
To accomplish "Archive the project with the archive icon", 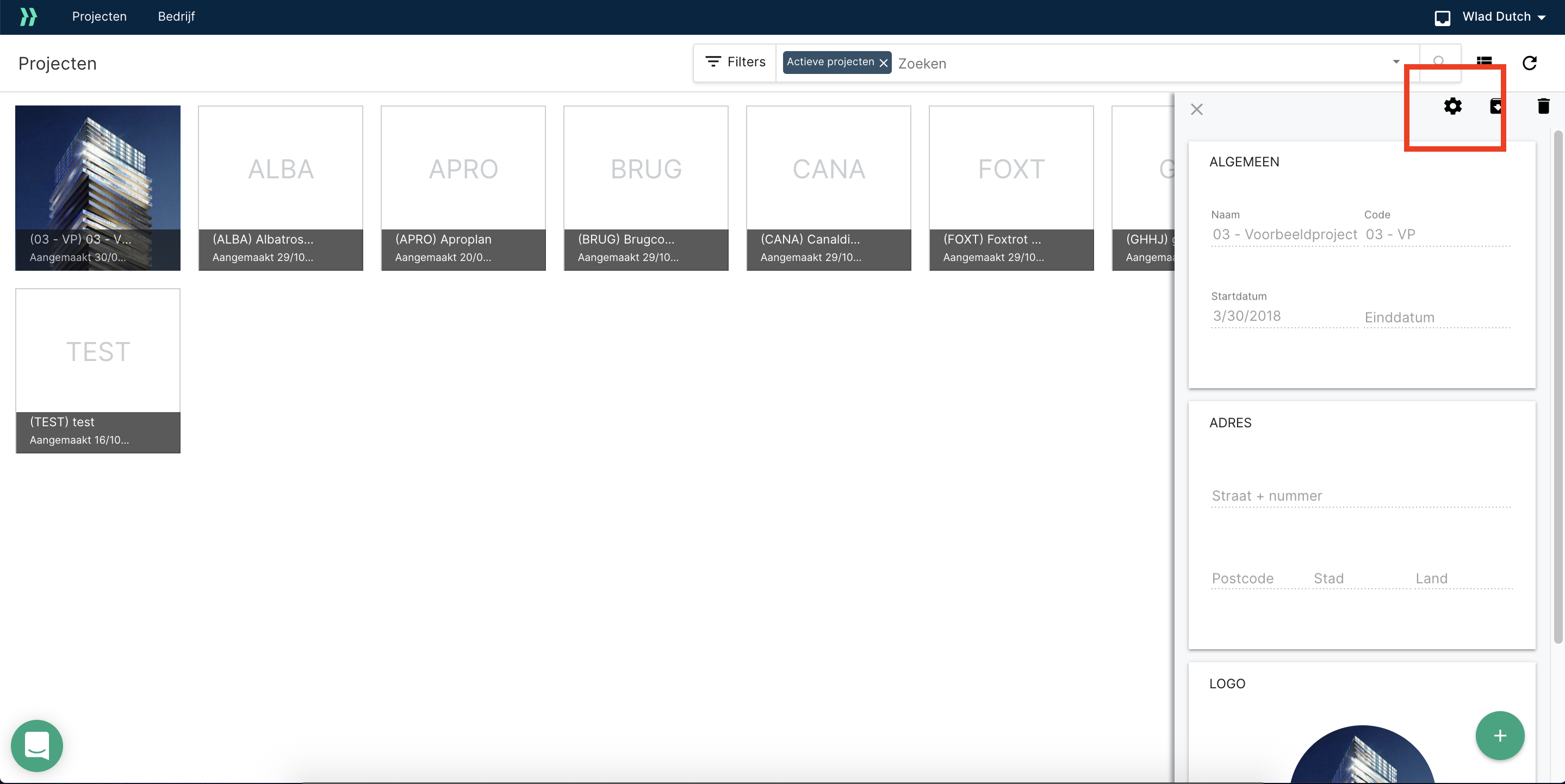I will click(1496, 106).
